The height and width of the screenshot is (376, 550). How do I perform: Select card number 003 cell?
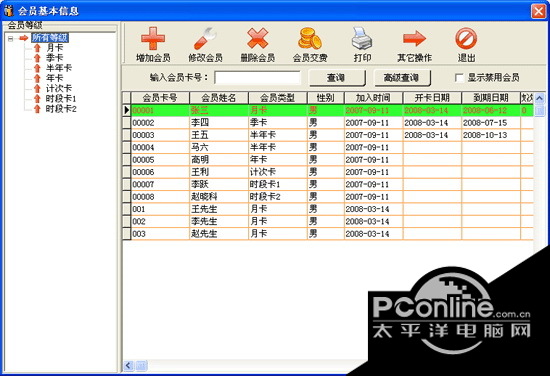(160, 234)
